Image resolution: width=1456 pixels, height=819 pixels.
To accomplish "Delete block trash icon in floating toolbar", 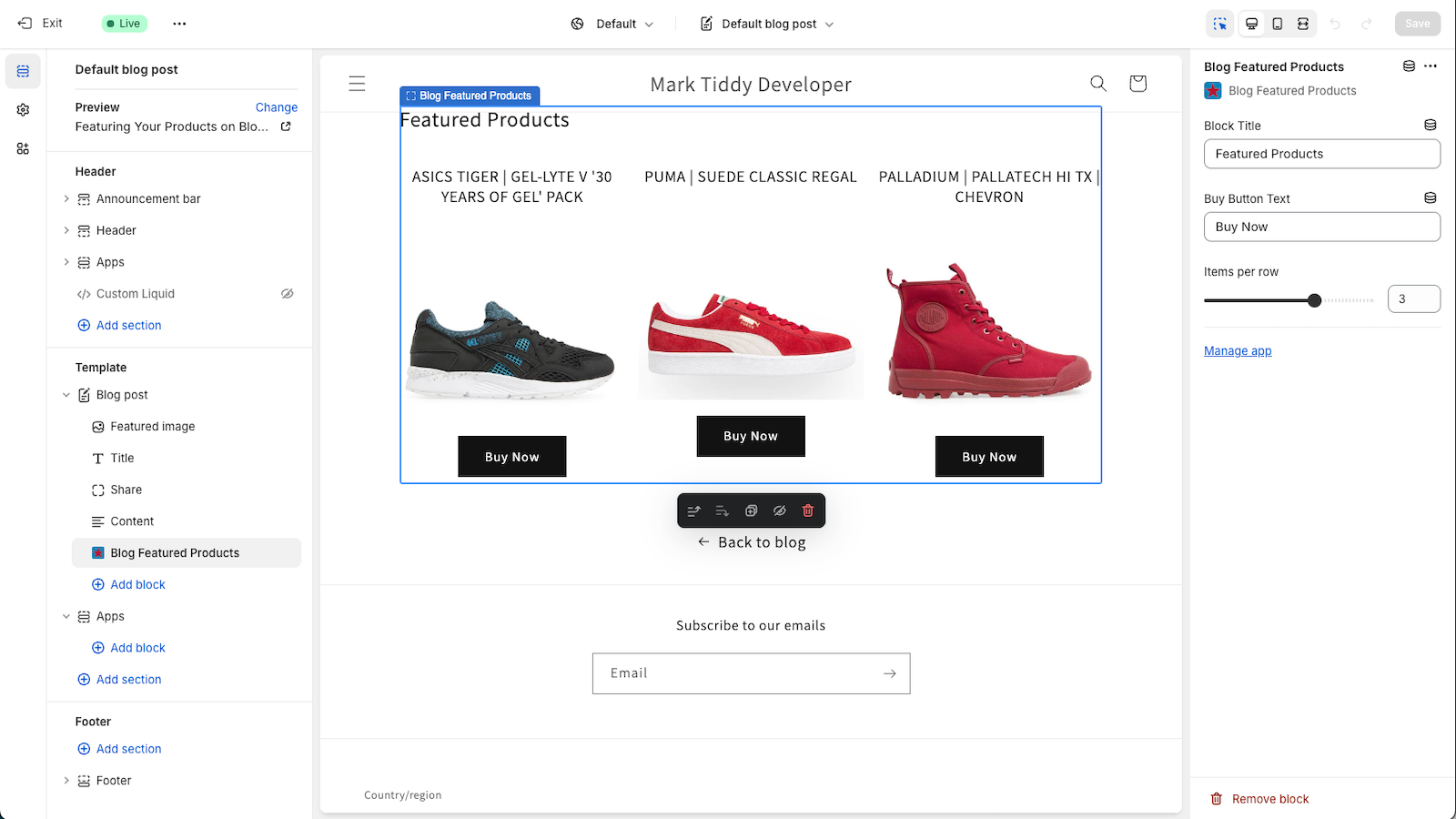I will coord(808,511).
